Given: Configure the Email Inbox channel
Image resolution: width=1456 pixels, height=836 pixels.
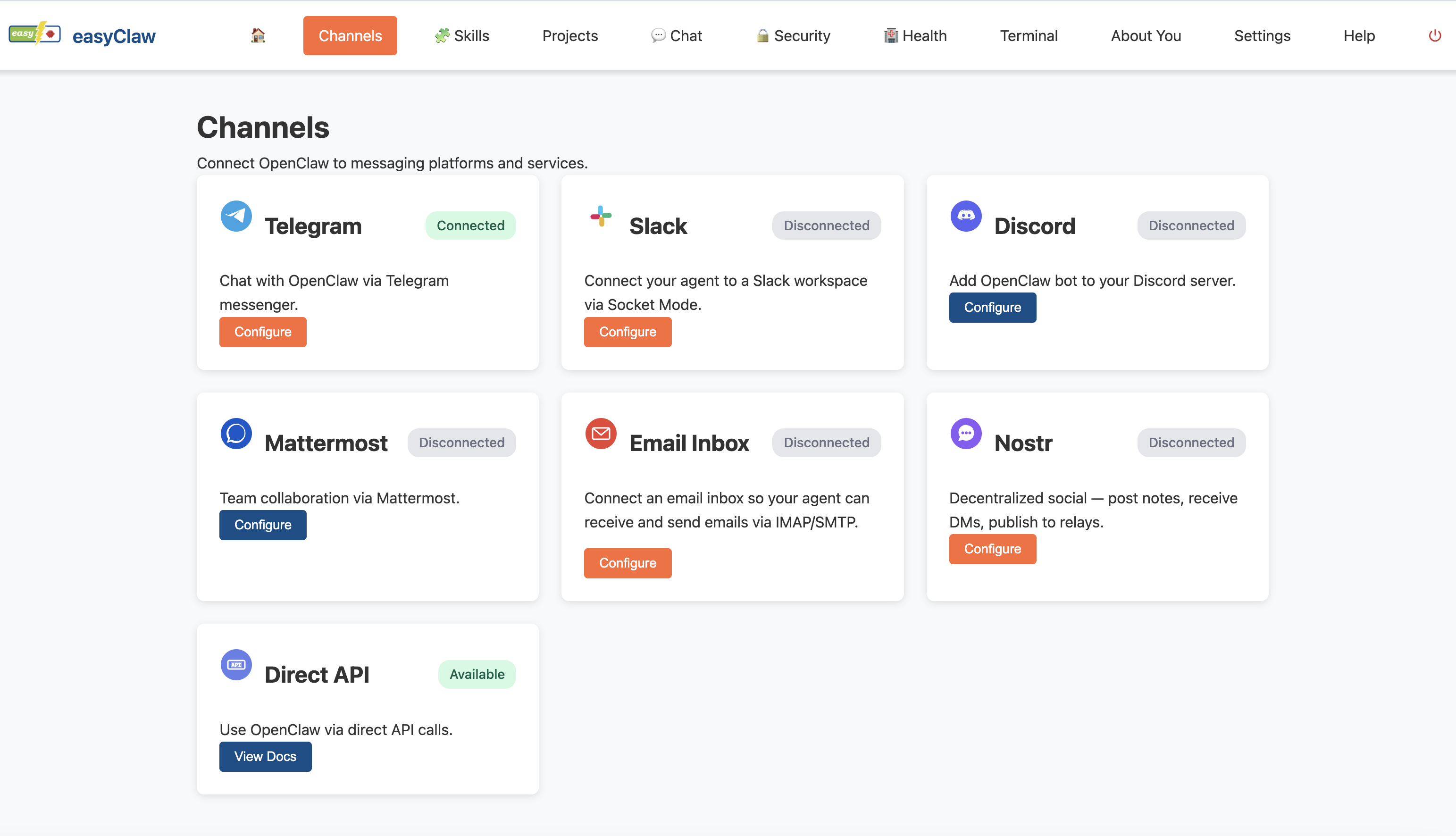Looking at the screenshot, I should [628, 563].
